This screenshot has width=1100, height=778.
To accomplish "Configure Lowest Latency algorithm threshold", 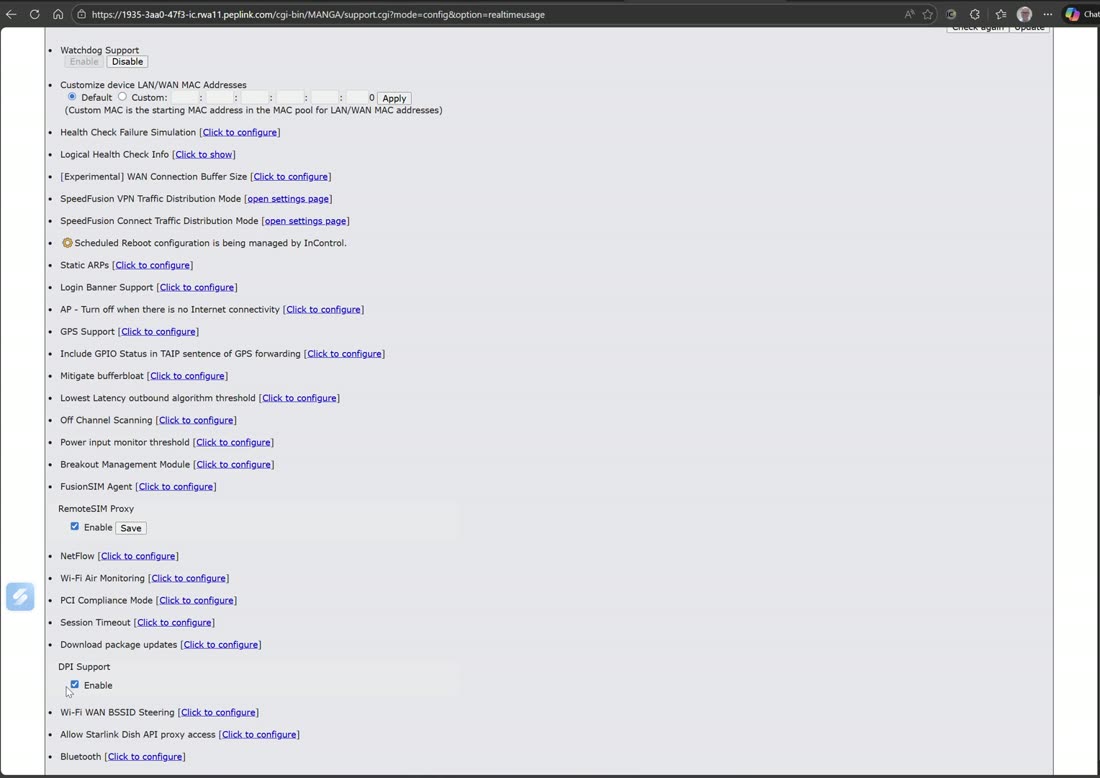I will 299,398.
